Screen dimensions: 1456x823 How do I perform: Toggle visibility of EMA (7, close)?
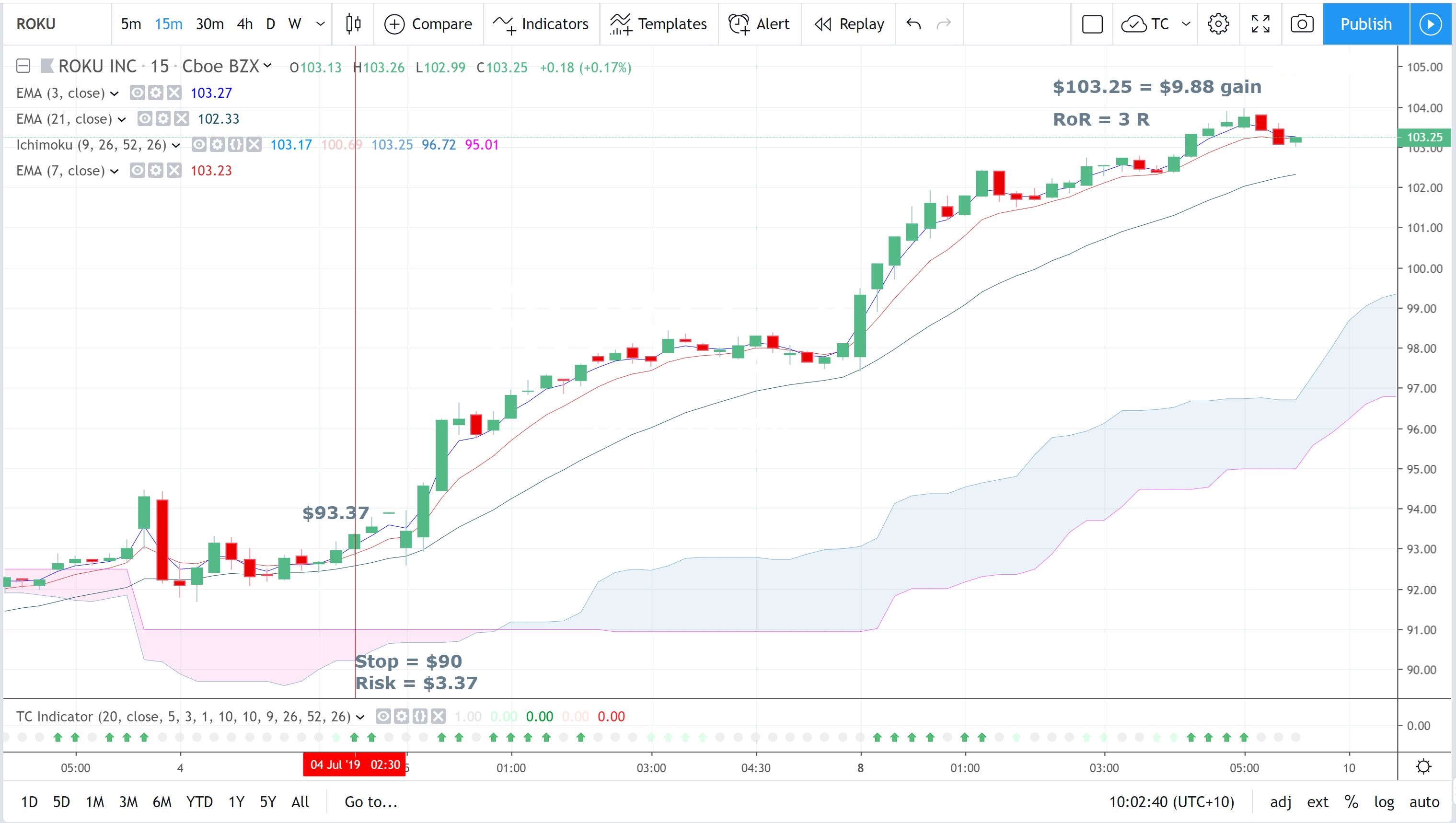[x=138, y=171]
